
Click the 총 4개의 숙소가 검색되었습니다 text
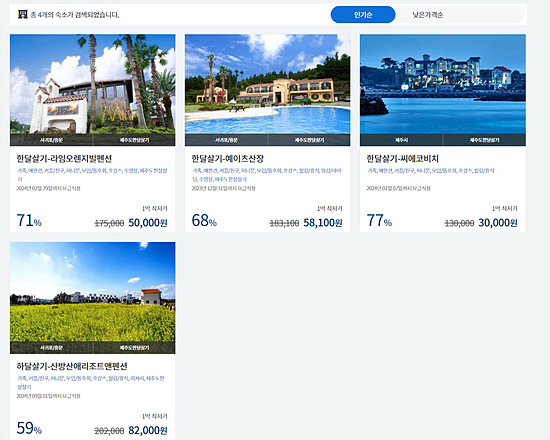(x=75, y=15)
